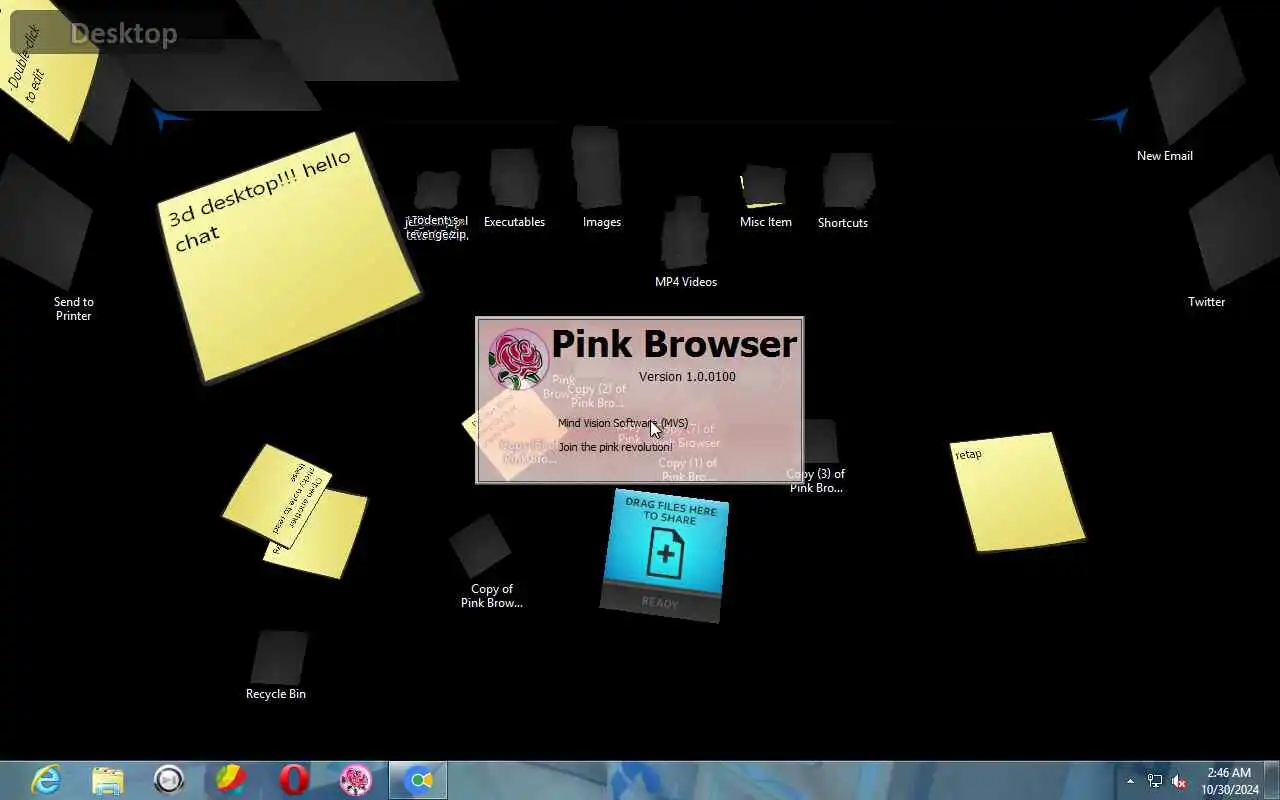
Task: Click "Join the pink revolution!" text
Action: click(615, 447)
